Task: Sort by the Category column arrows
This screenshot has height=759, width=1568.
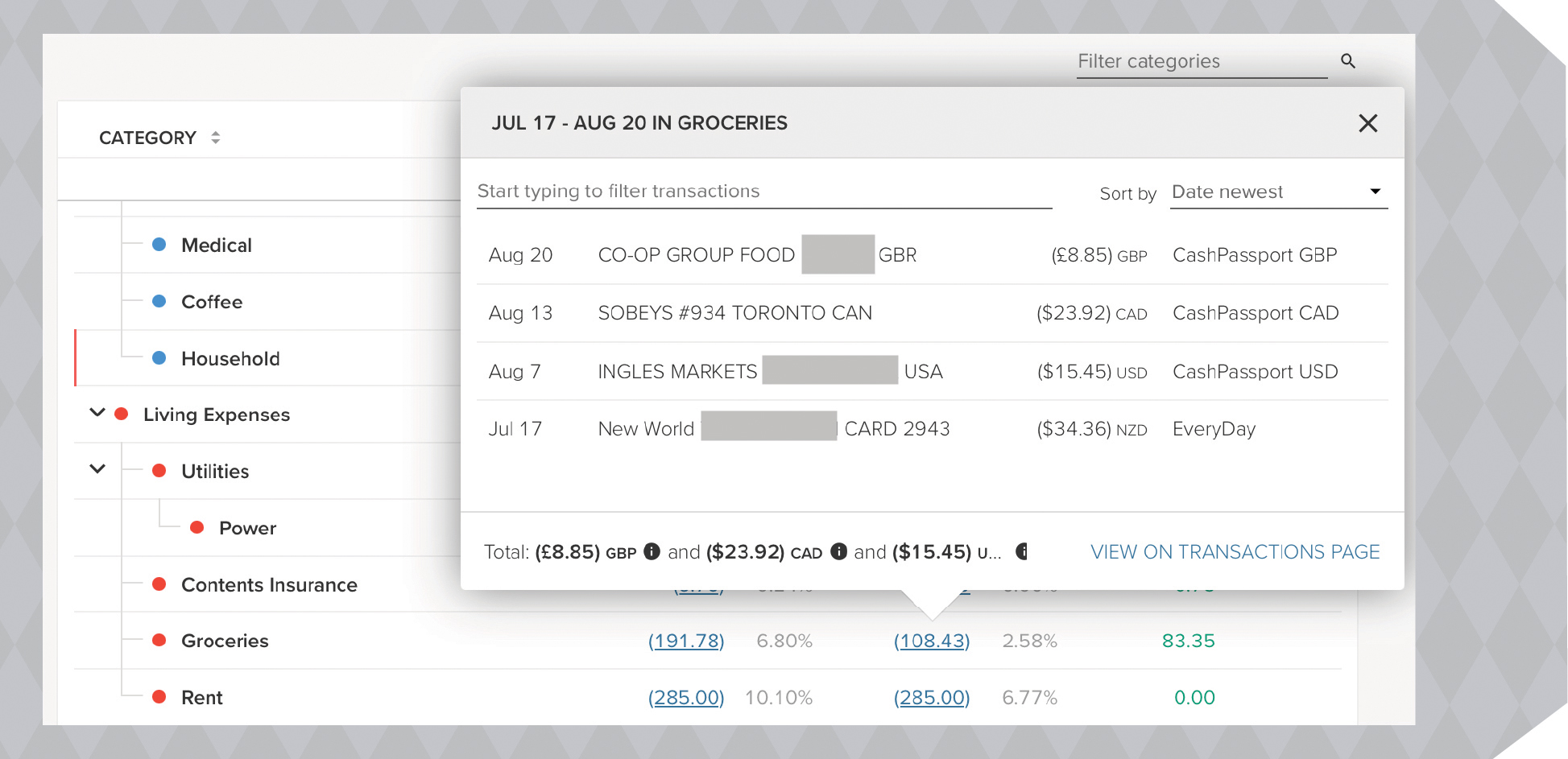Action: 215,138
